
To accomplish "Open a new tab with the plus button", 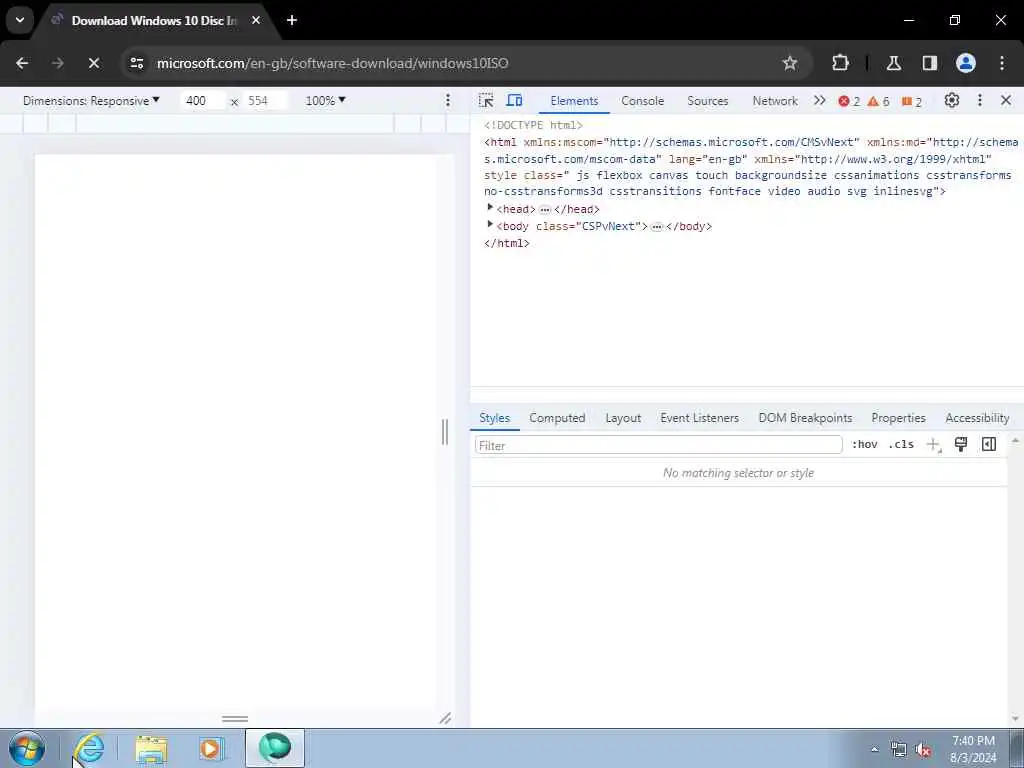I will 292,20.
